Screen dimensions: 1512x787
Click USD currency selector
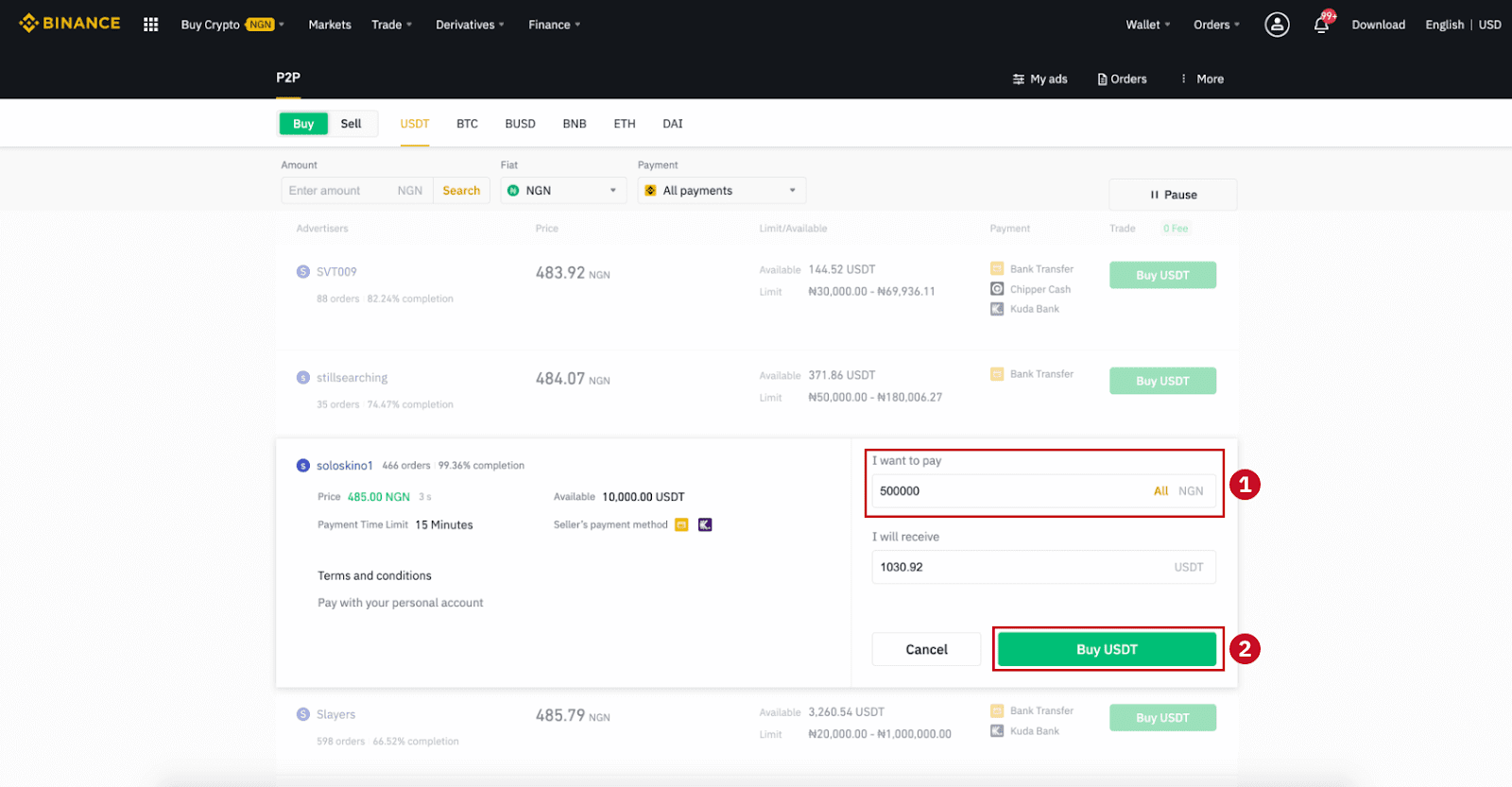(1489, 25)
